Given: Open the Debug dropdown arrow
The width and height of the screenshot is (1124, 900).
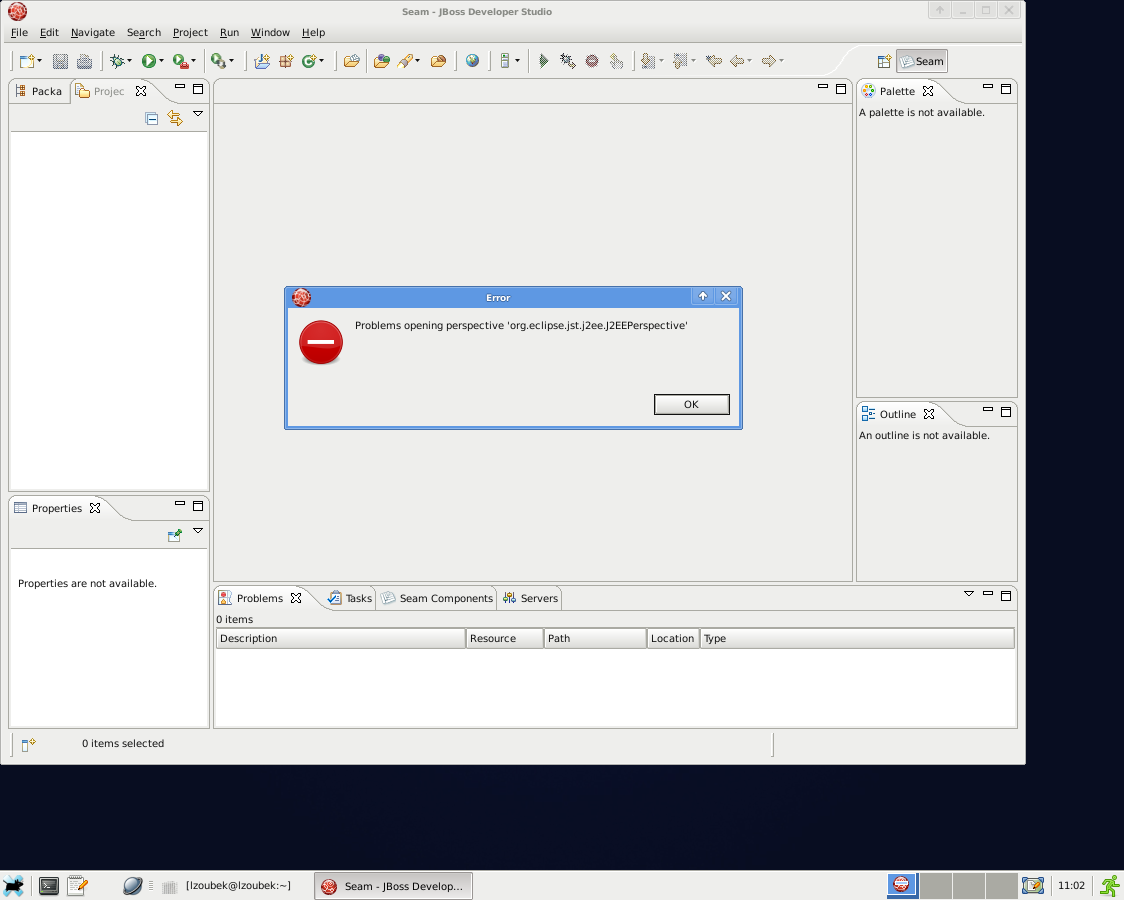Looking at the screenshot, I should point(129,62).
